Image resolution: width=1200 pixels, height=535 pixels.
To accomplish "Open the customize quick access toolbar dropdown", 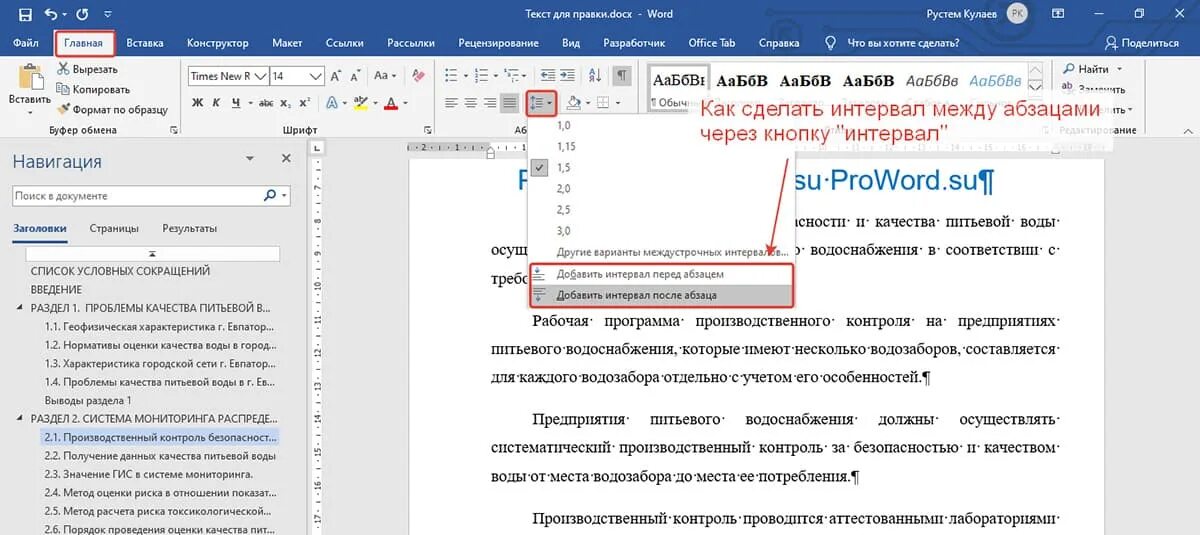I will (x=108, y=14).
